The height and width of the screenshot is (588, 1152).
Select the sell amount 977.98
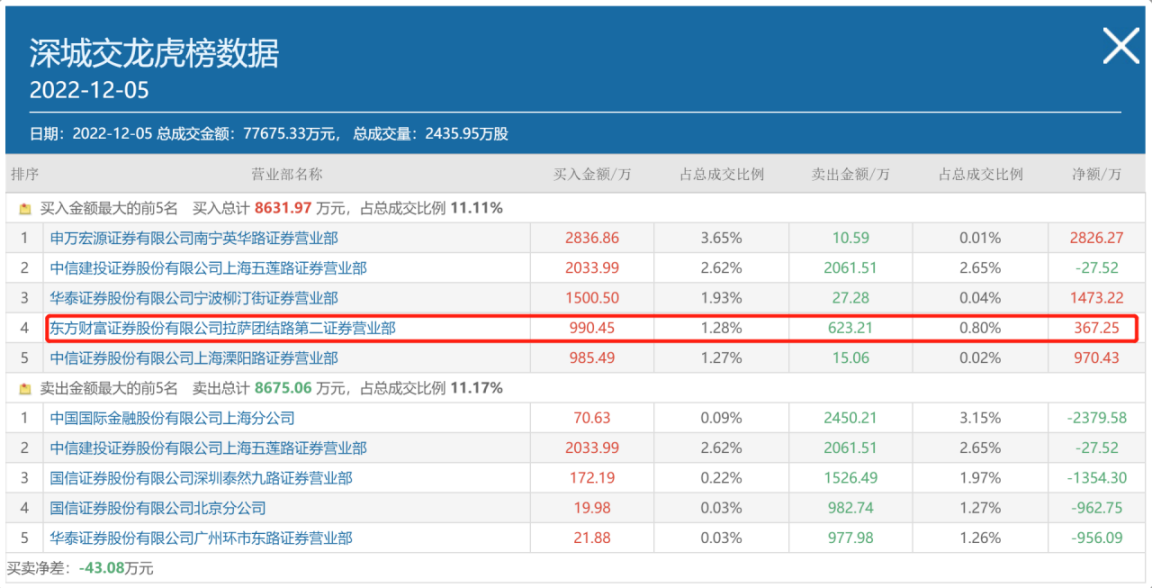tap(851, 538)
